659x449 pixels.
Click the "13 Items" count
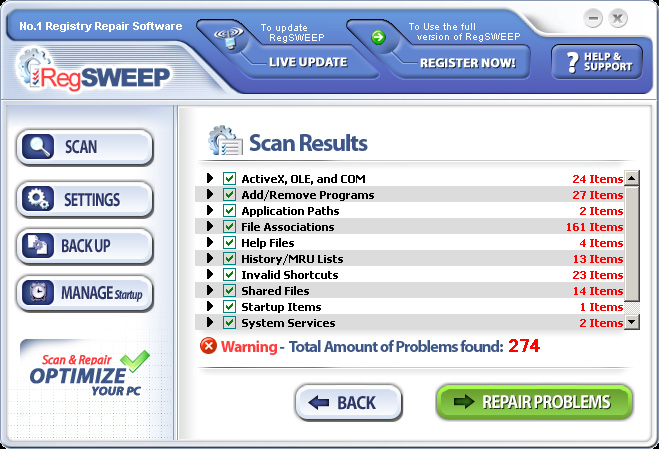click(598, 259)
